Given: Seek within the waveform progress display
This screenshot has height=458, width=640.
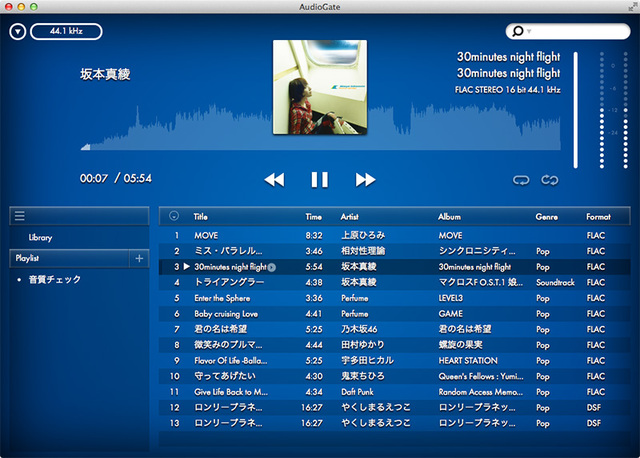Looking at the screenshot, I should pyautogui.click(x=320, y=127).
